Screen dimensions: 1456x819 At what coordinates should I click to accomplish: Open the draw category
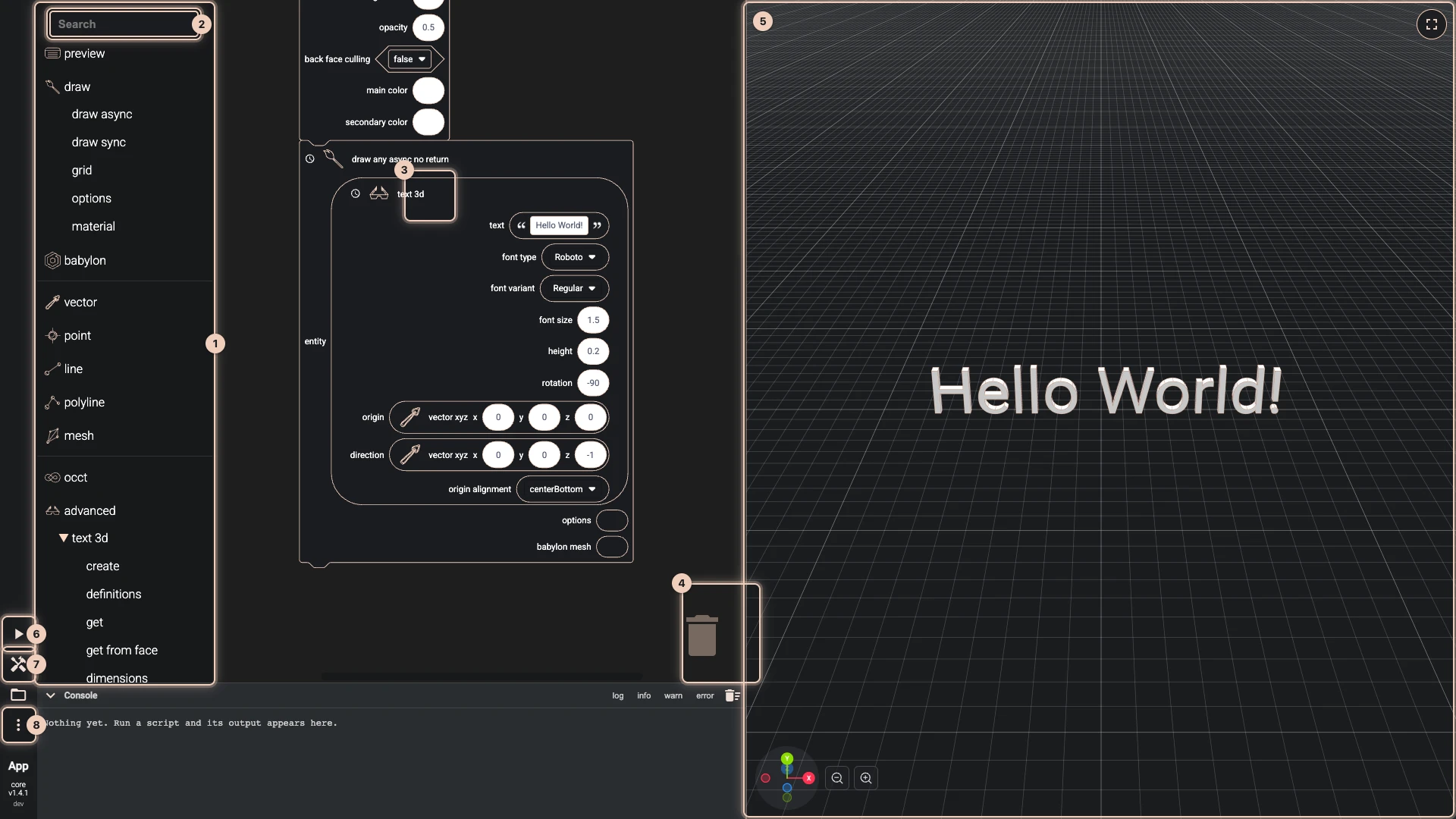click(x=77, y=87)
